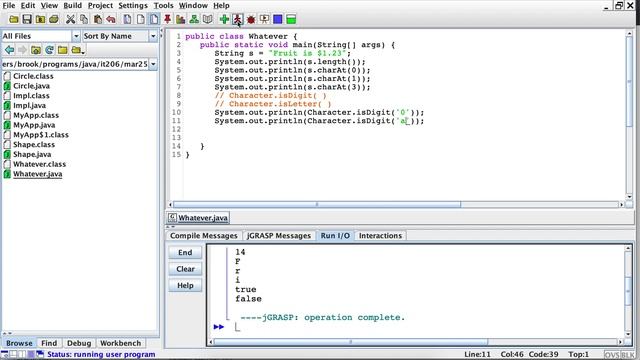Click the Open File folder icon
Image resolution: width=640 pixels, height=360 pixels.
pos(13,19)
